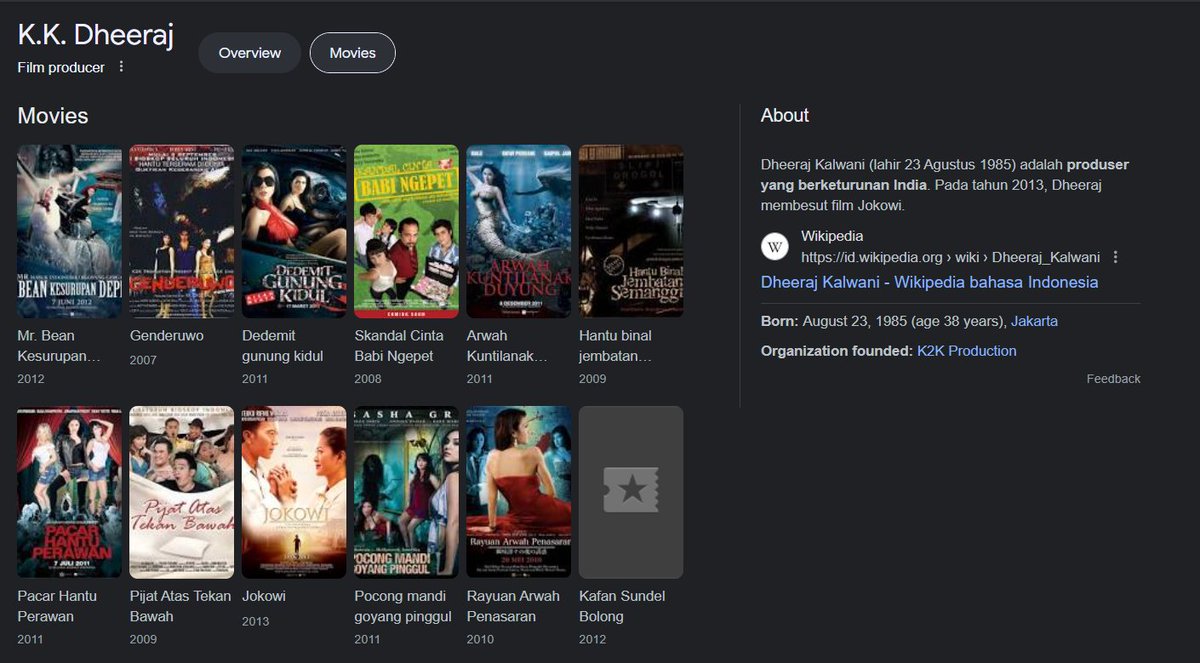Click the Jokowi title text
Viewport: 1200px width, 663px height.
click(x=264, y=596)
